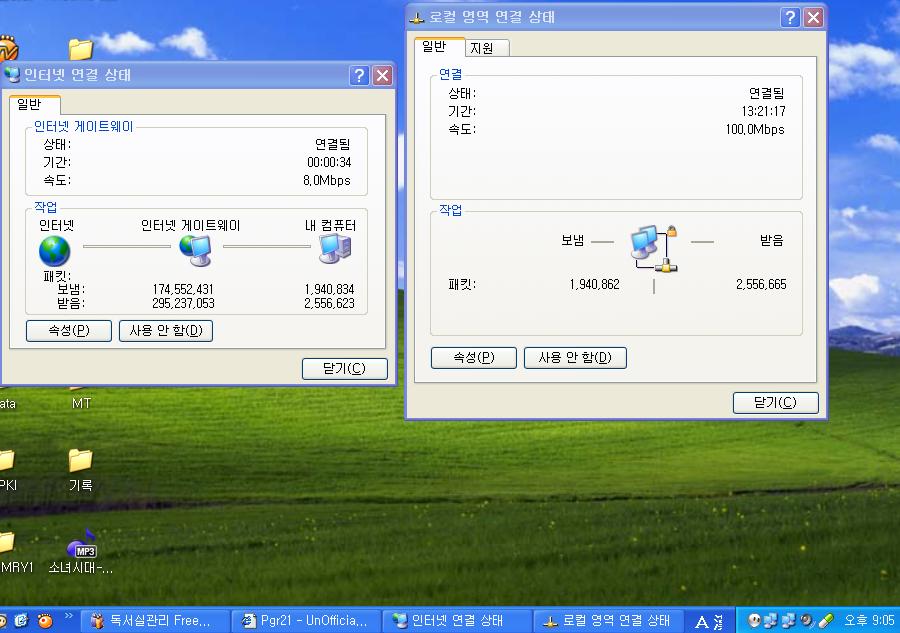Screen dimensions: 900x633
Task: Click the duration value 00:00:34
Action: pyautogui.click(x=329, y=162)
